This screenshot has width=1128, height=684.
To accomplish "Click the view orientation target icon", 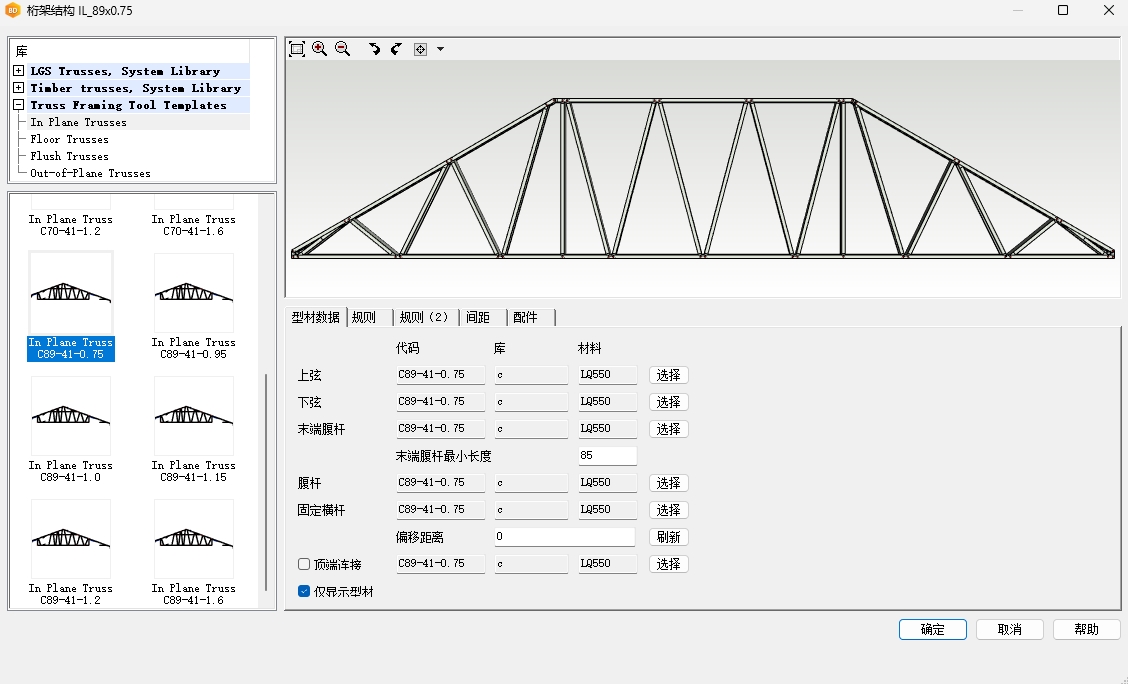I will click(x=420, y=49).
